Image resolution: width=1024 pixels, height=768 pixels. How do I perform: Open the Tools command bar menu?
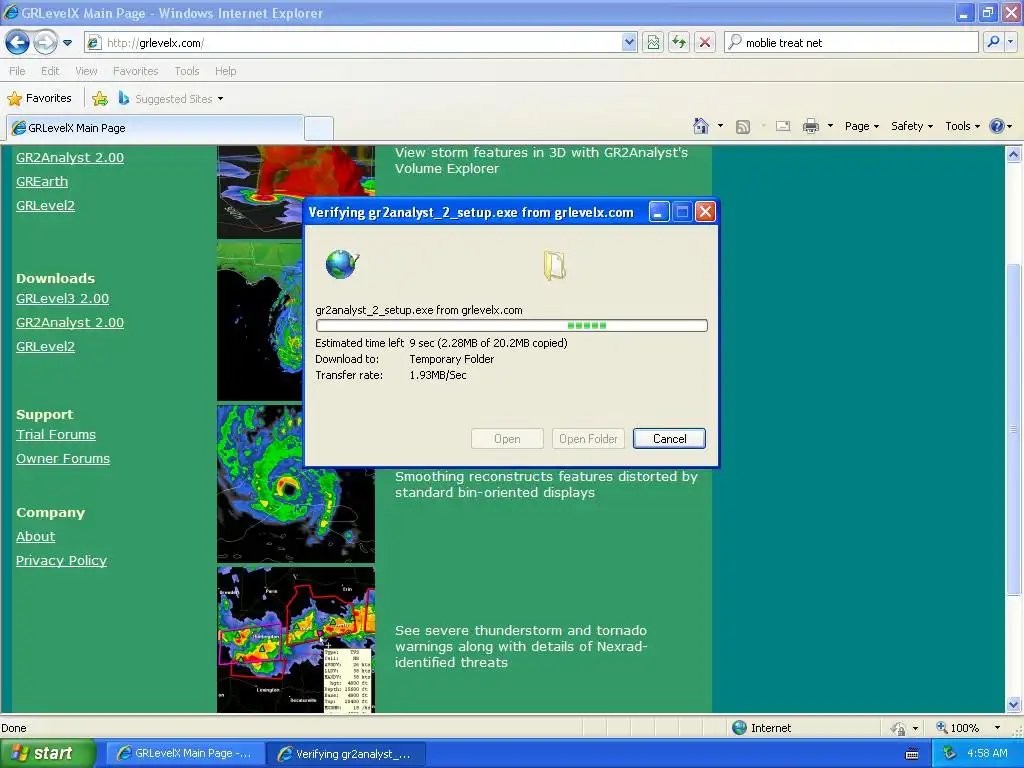(963, 126)
